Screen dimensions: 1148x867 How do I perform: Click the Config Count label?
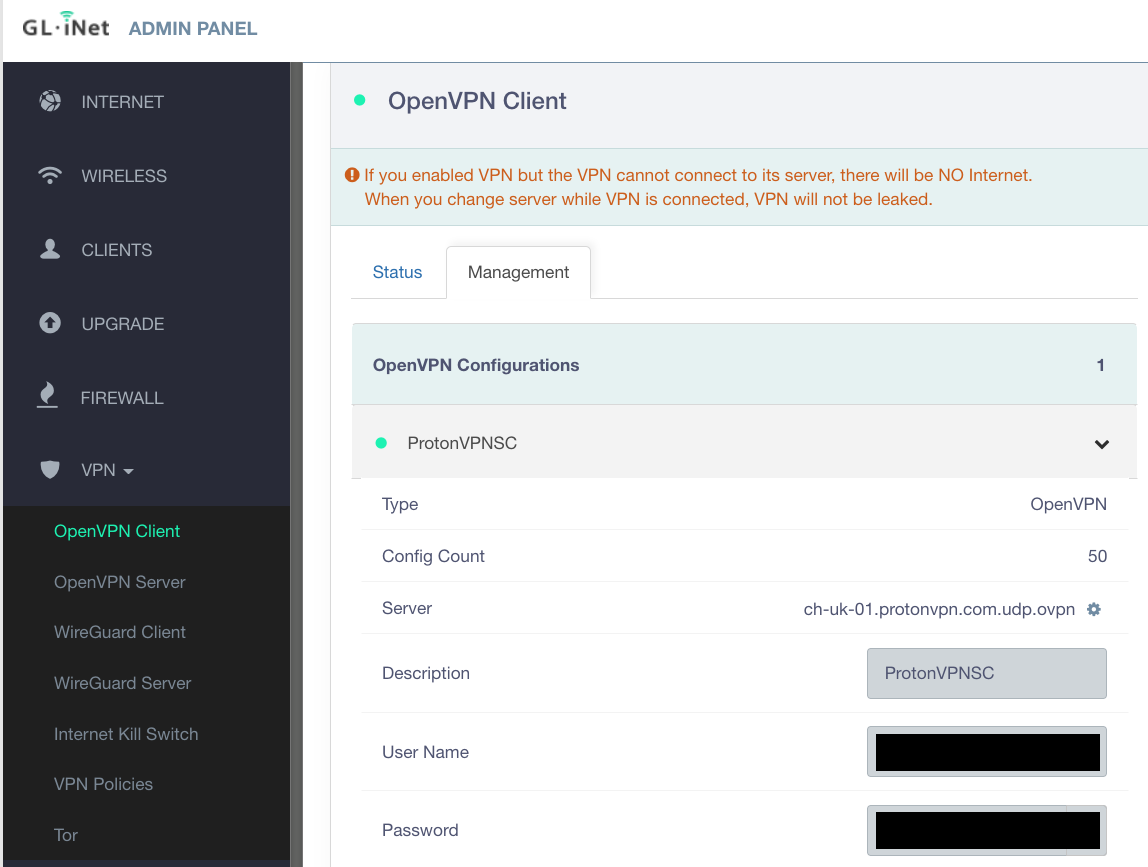point(433,557)
